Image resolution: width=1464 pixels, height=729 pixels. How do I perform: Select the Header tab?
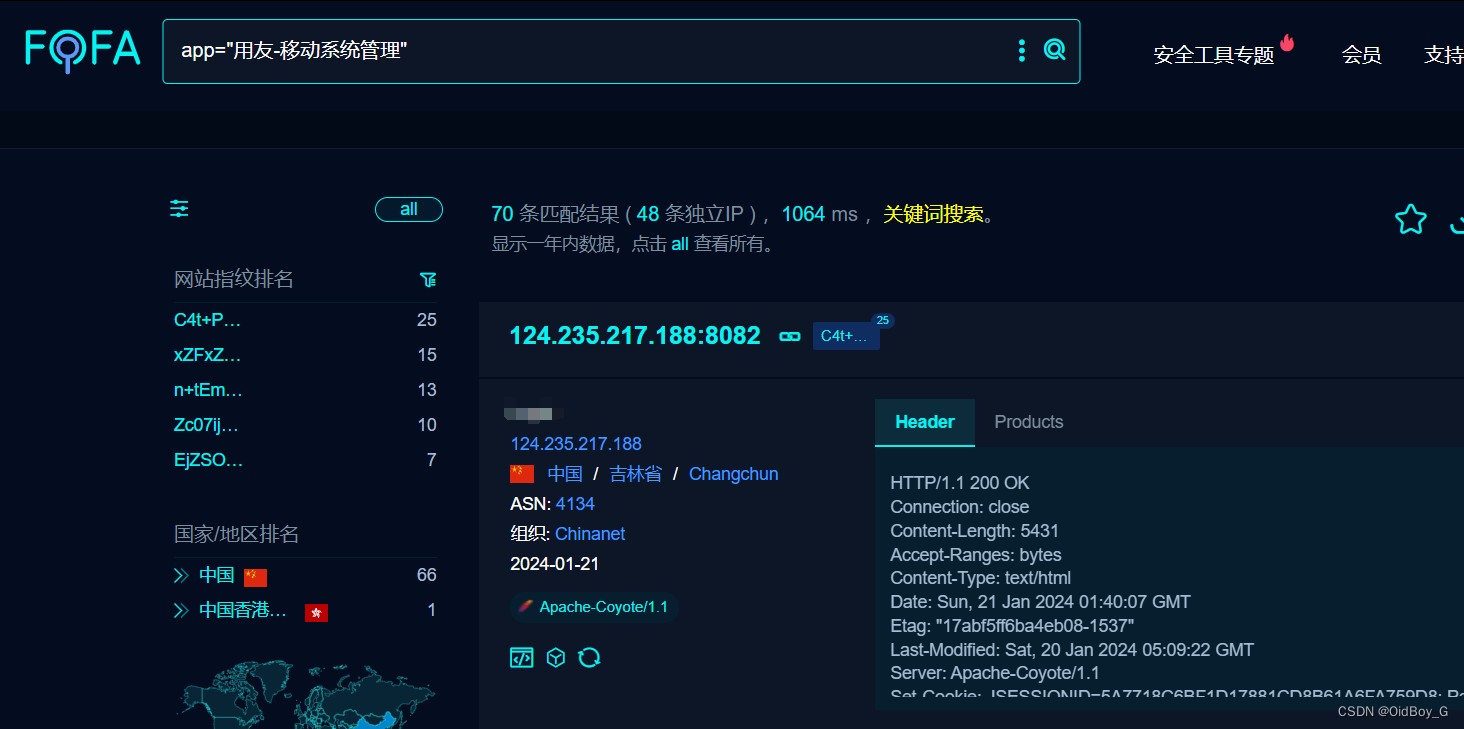click(924, 422)
